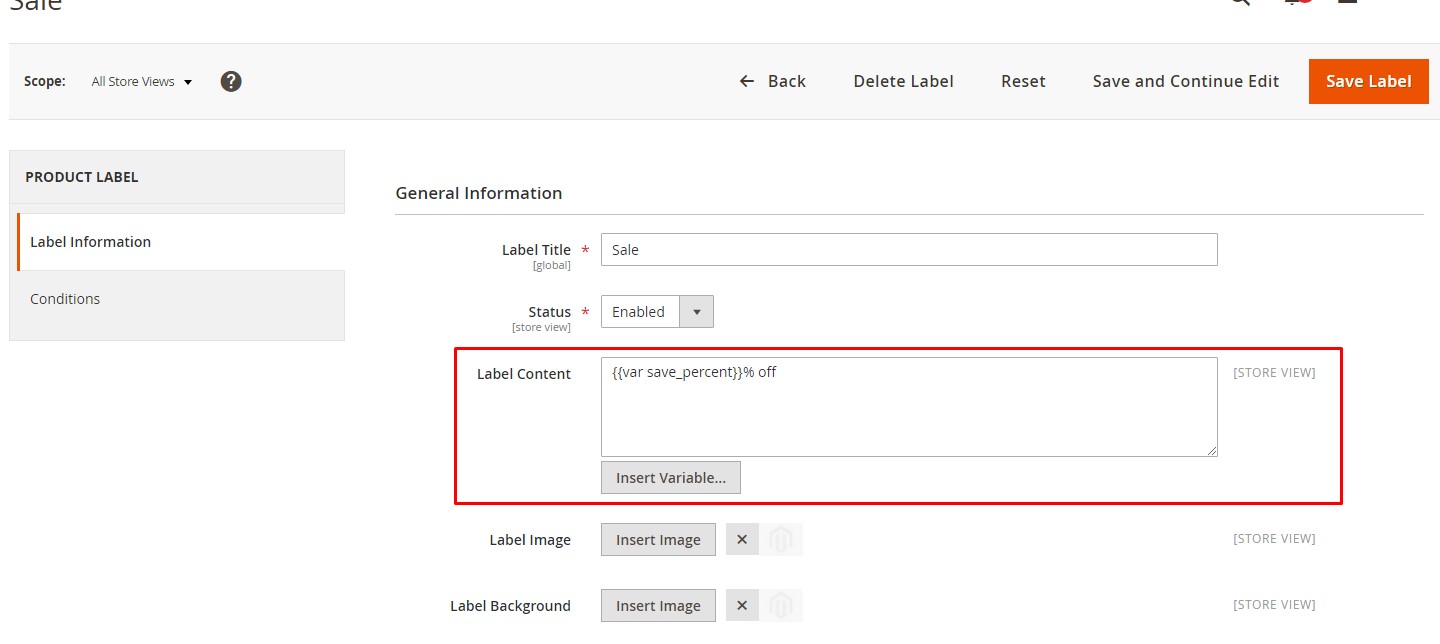Remove Label Background using X icon
Viewport: 1440px width, 644px height.
click(x=742, y=606)
